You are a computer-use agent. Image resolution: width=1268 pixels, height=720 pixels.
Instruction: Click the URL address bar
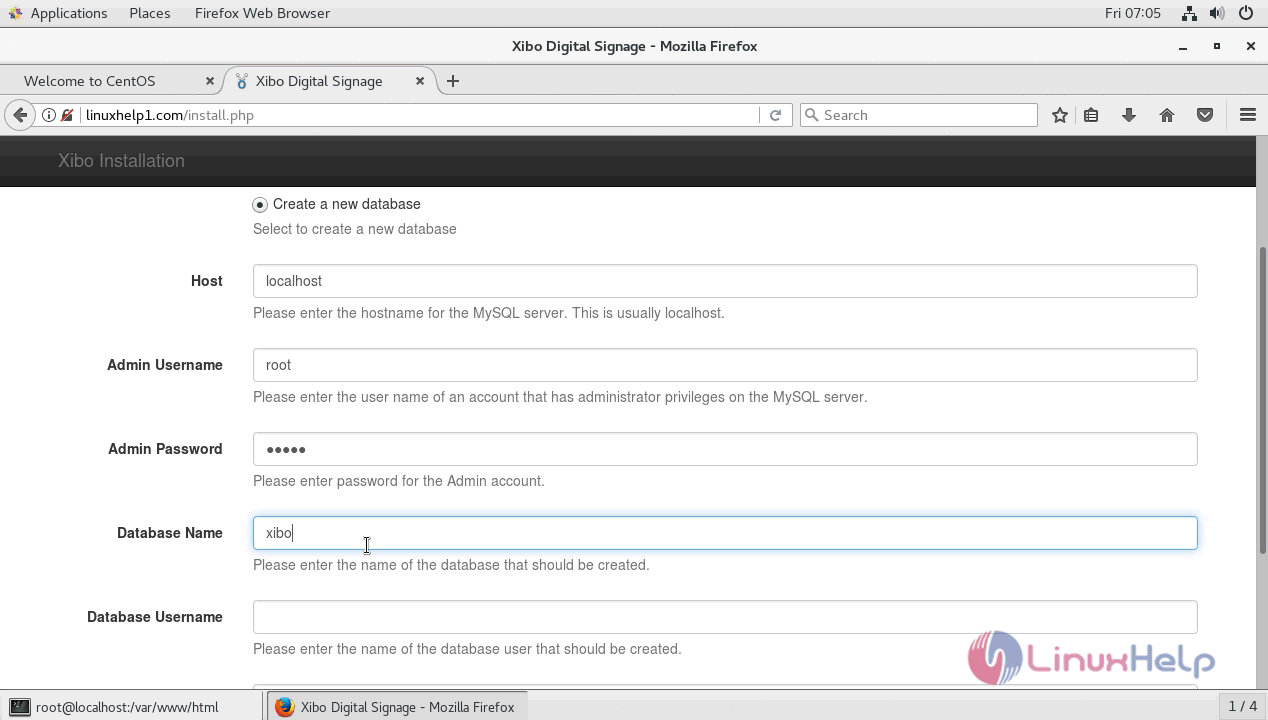(x=420, y=115)
